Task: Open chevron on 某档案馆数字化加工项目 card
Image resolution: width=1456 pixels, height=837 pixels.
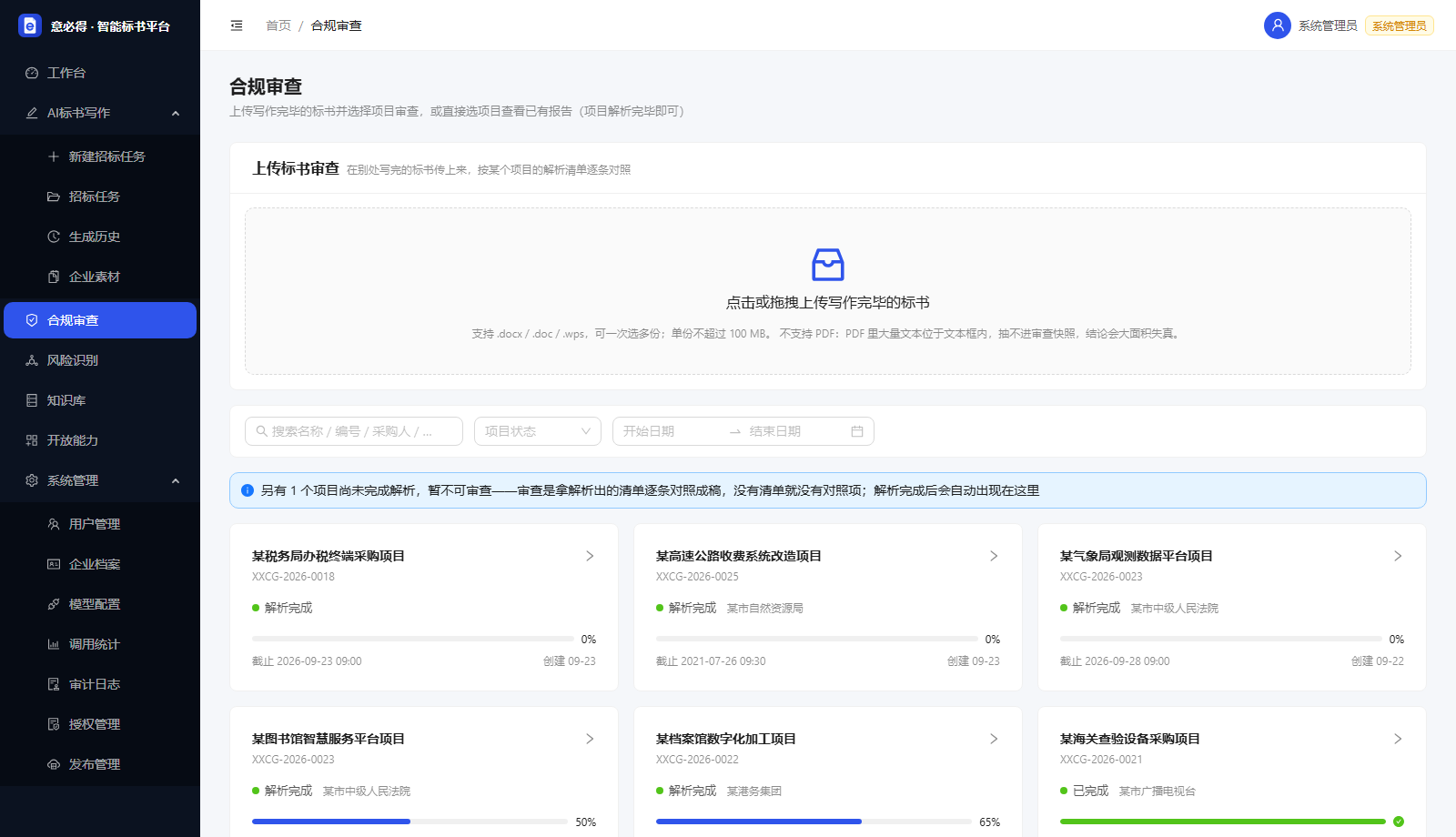Action: [x=994, y=739]
